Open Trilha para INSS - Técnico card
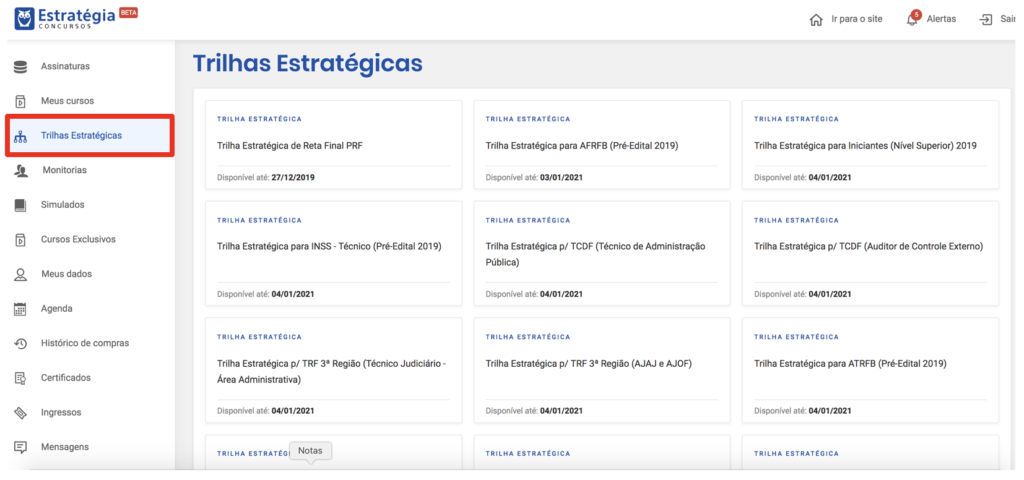1024x480 pixels. (334, 253)
